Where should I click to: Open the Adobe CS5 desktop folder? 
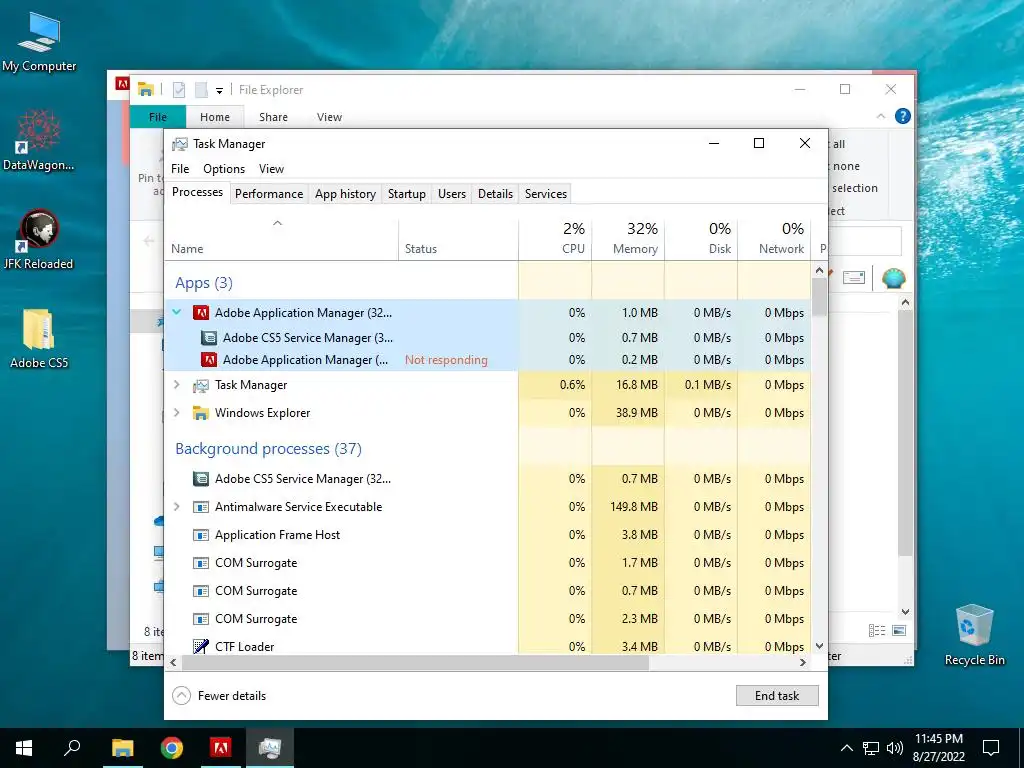tap(39, 339)
